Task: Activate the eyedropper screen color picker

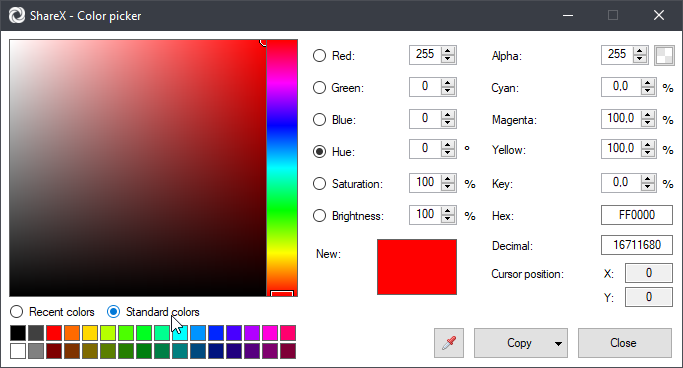Action: 449,343
